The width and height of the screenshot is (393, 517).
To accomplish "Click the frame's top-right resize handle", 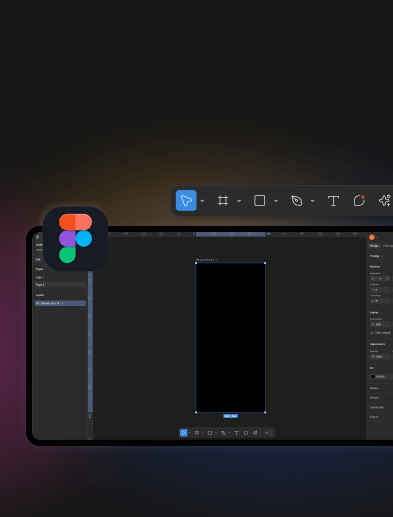I will tap(265, 263).
